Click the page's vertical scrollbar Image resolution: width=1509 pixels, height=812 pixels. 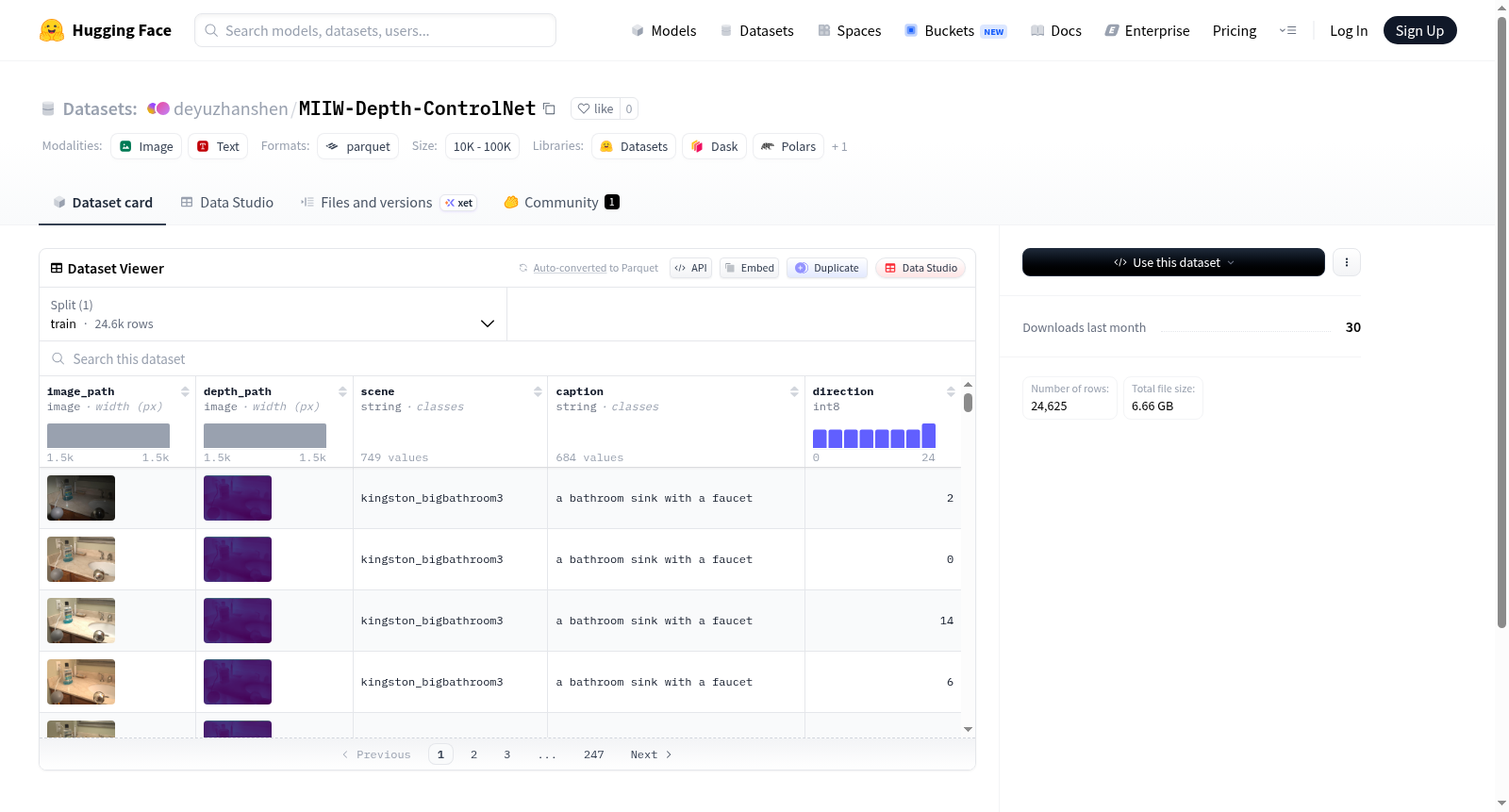1502,321
